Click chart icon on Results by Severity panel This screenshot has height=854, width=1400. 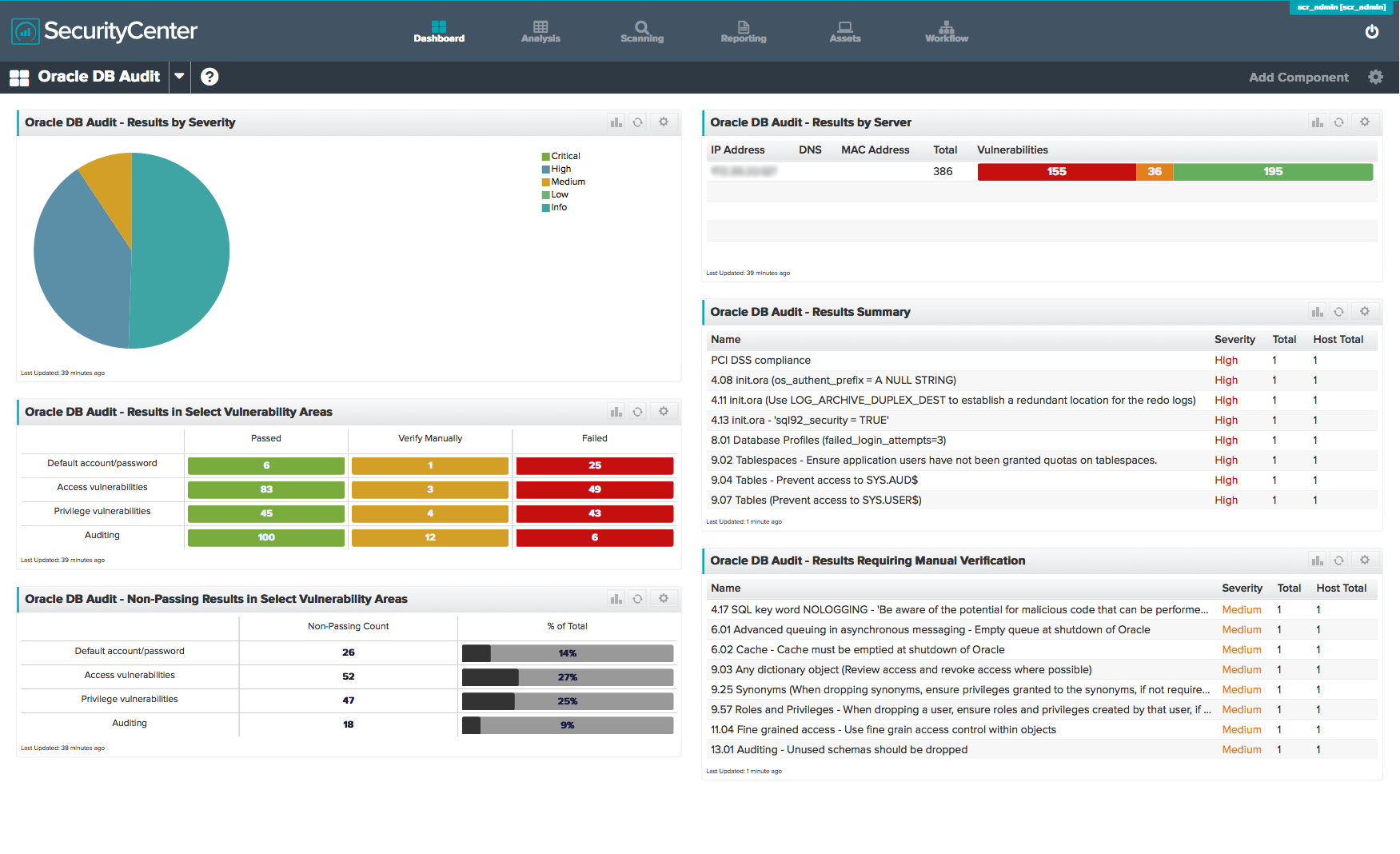(x=616, y=122)
